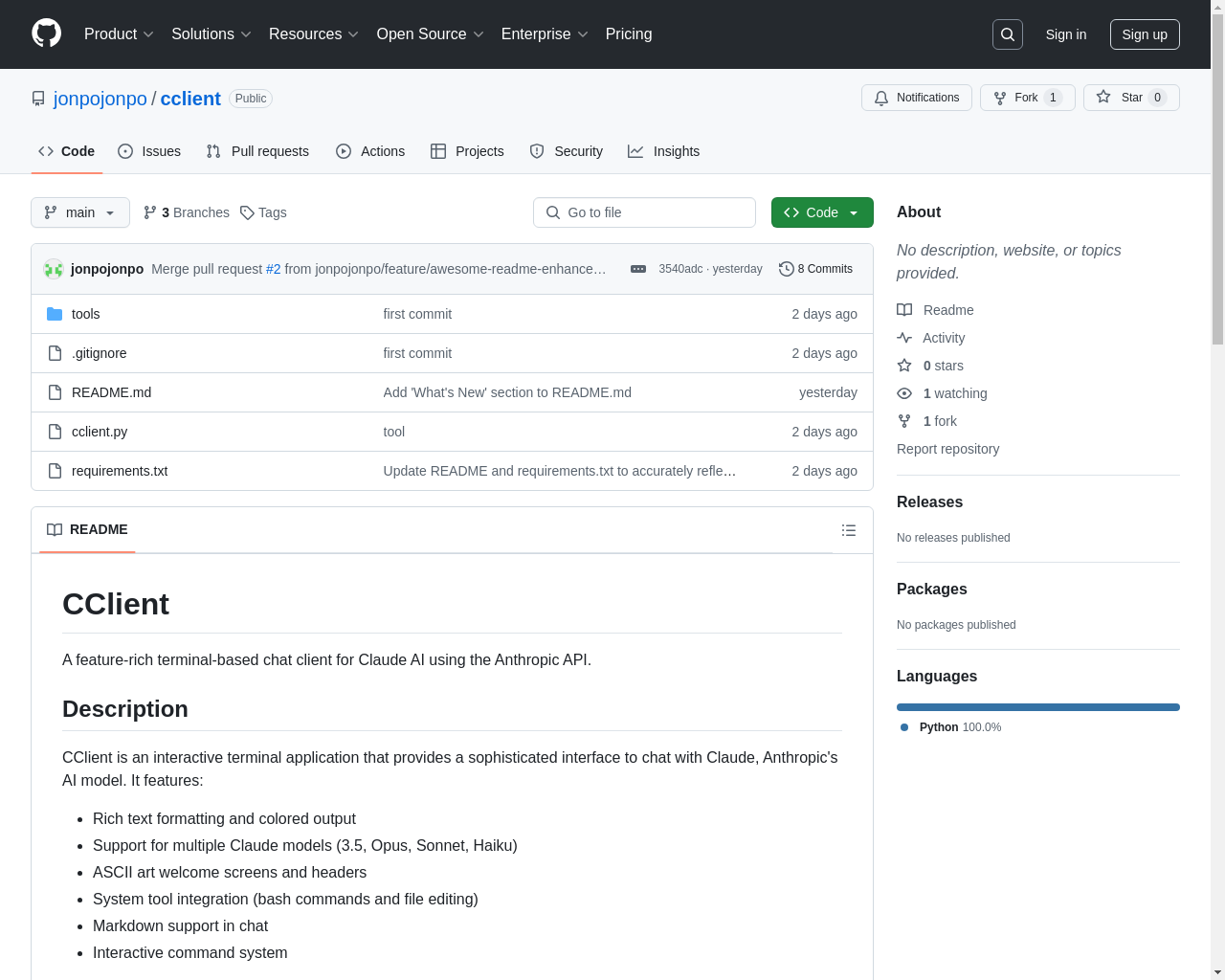The height and width of the screenshot is (980, 1225).
Task: Open the search magnifier button
Action: click(1008, 34)
